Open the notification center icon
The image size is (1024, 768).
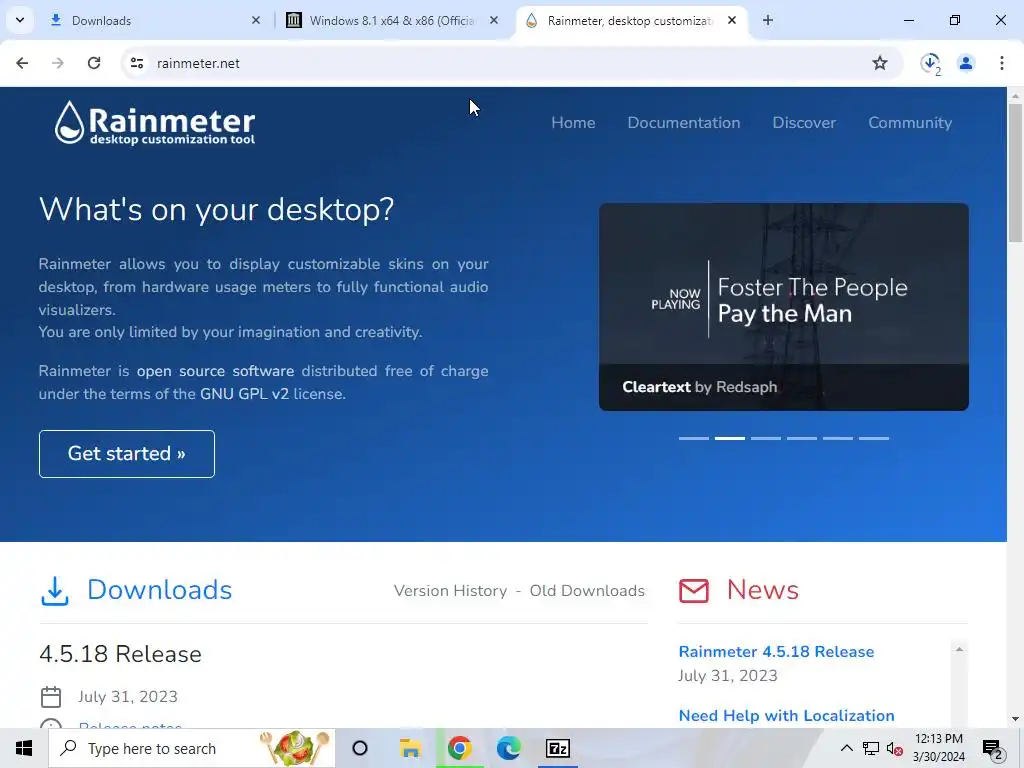(x=993, y=748)
